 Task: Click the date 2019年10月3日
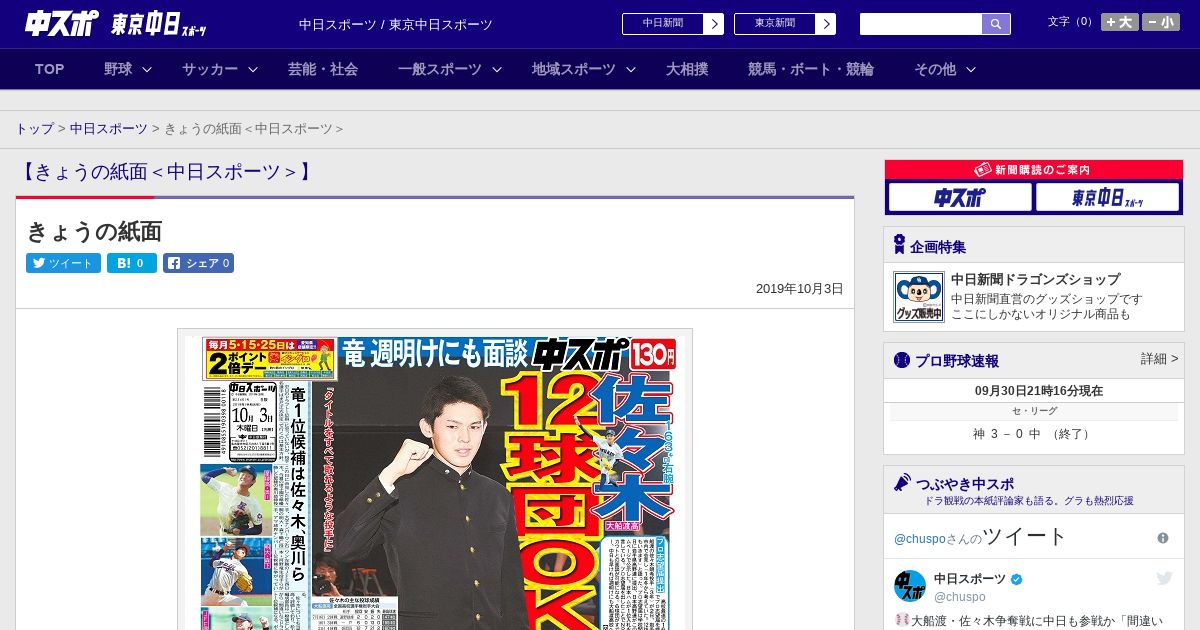point(800,289)
